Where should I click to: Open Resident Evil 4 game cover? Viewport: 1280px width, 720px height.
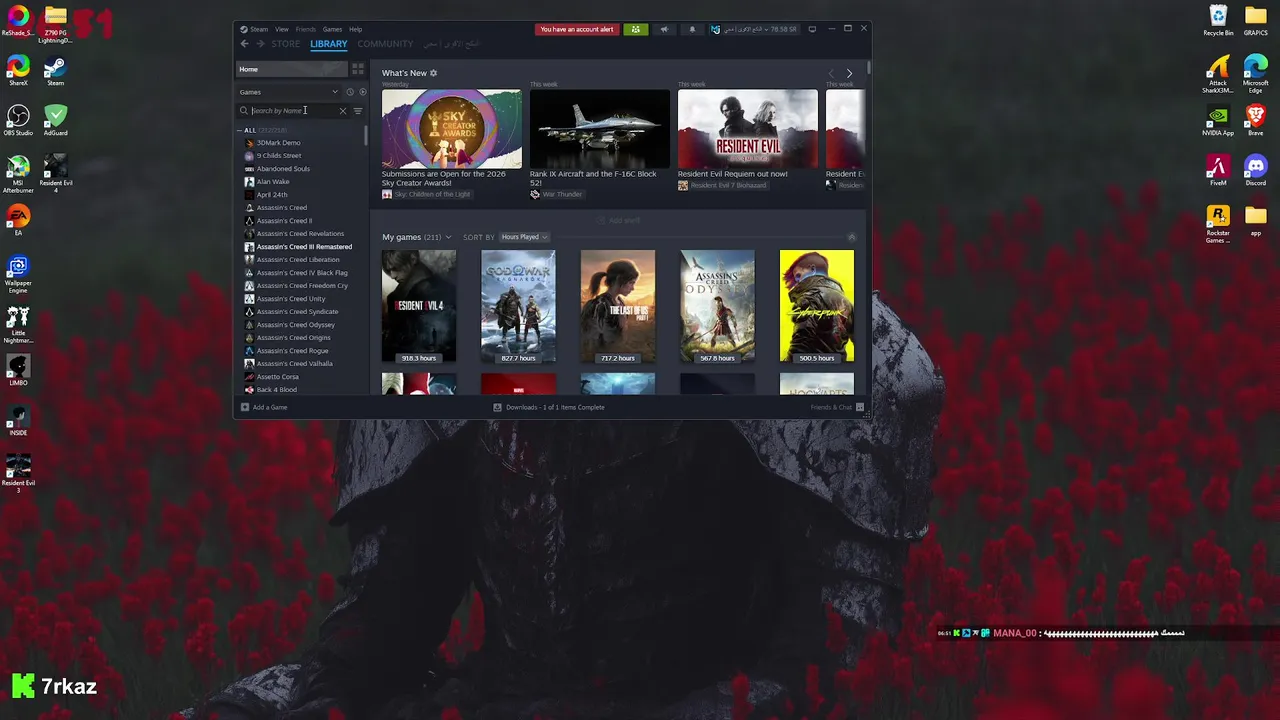[x=419, y=306]
